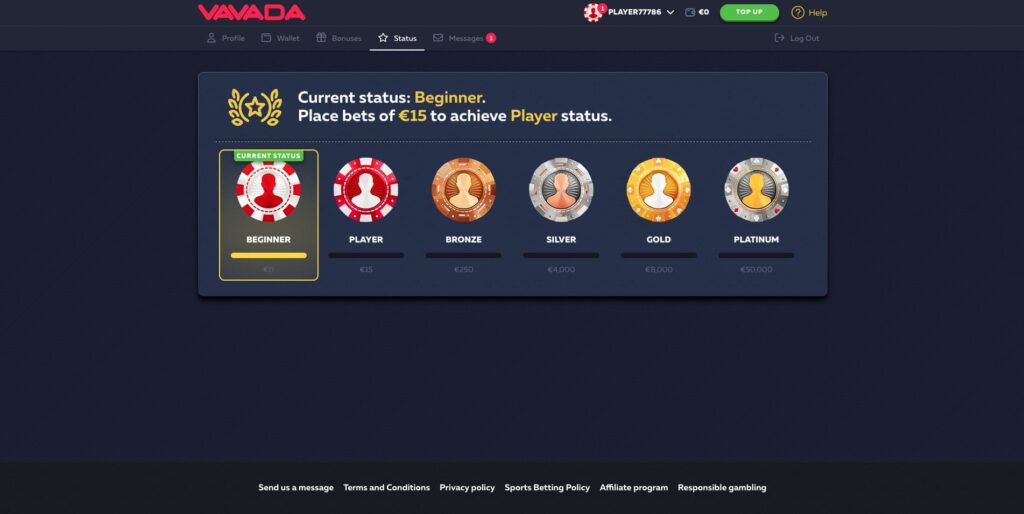Select the Beginner status chip
Image resolution: width=1024 pixels, height=514 pixels.
coord(268,191)
